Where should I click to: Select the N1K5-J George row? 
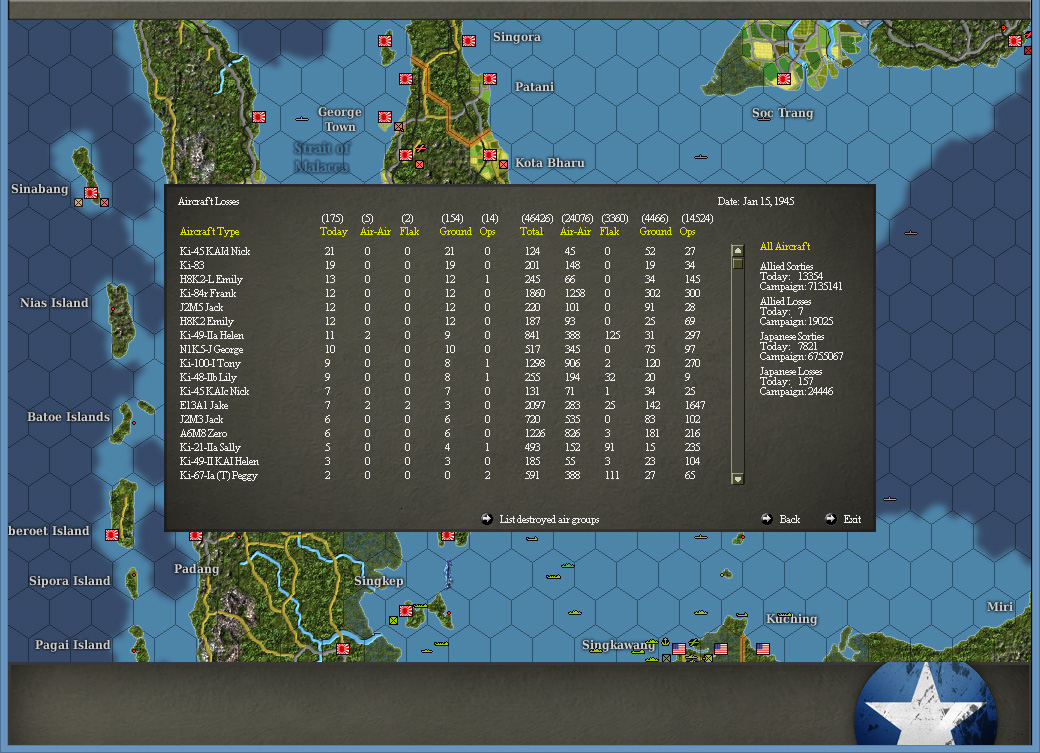pos(444,349)
